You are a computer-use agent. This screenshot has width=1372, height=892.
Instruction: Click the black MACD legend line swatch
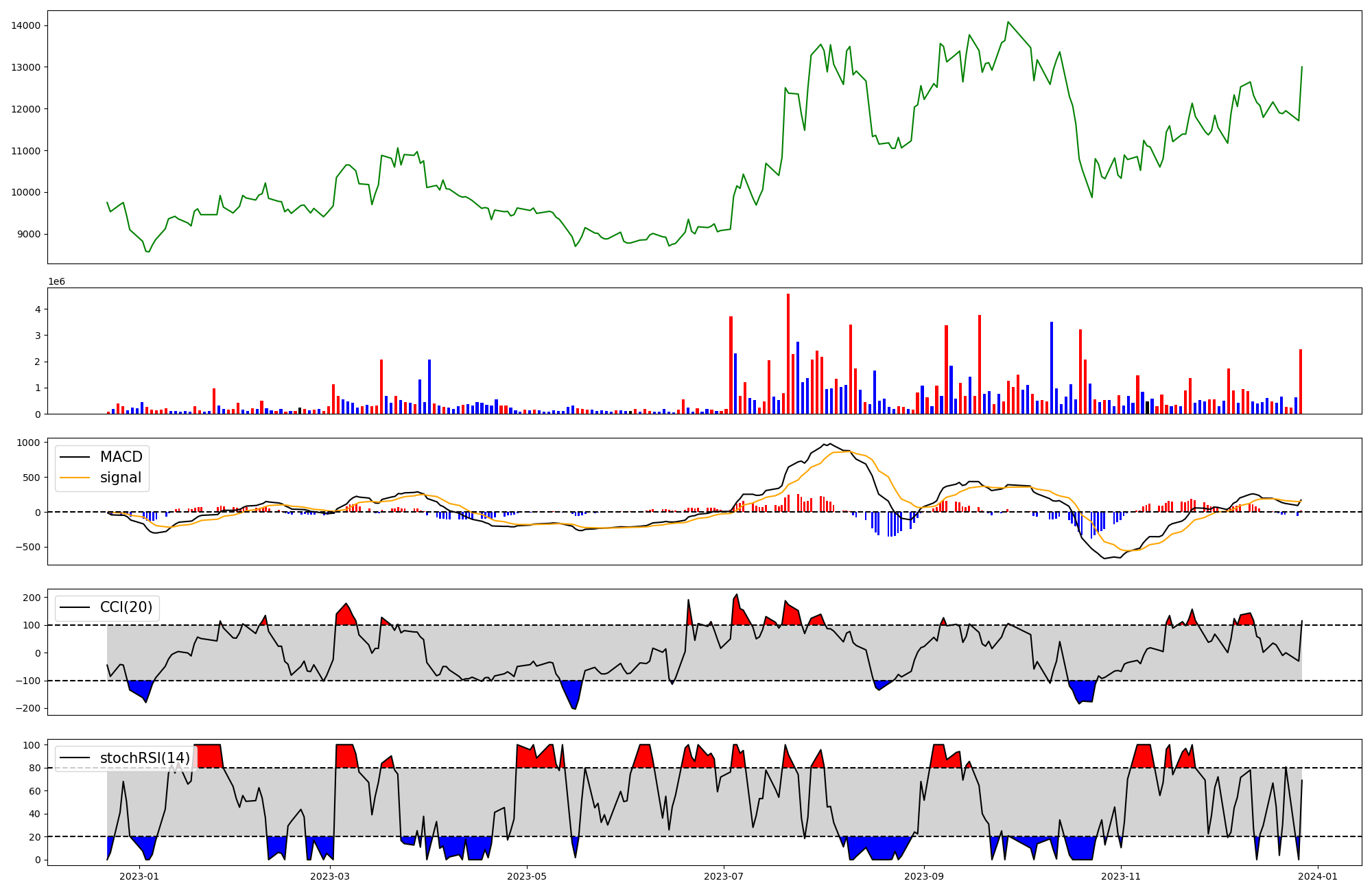pyautogui.click(x=74, y=457)
